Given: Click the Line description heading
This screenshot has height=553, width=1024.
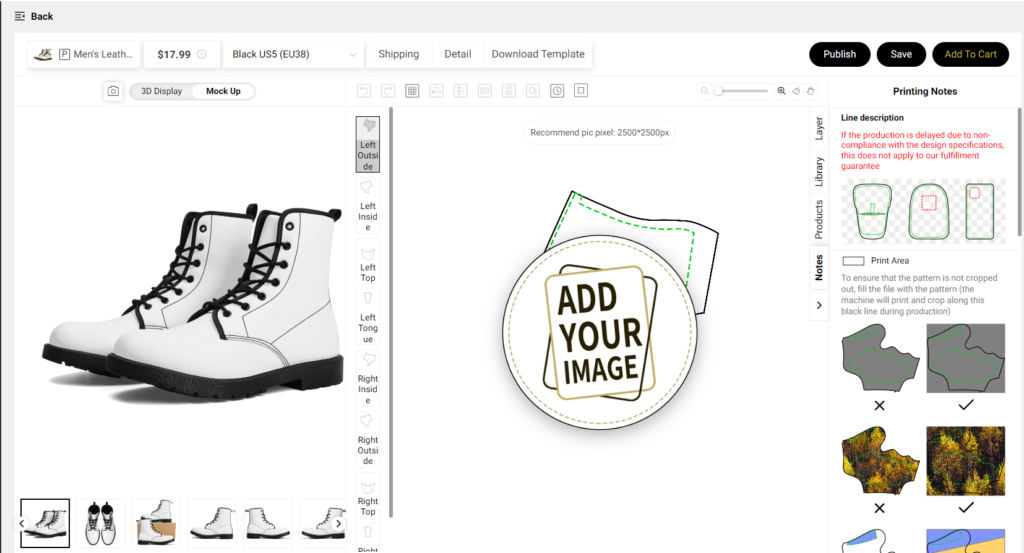Looking at the screenshot, I should (x=872, y=118).
